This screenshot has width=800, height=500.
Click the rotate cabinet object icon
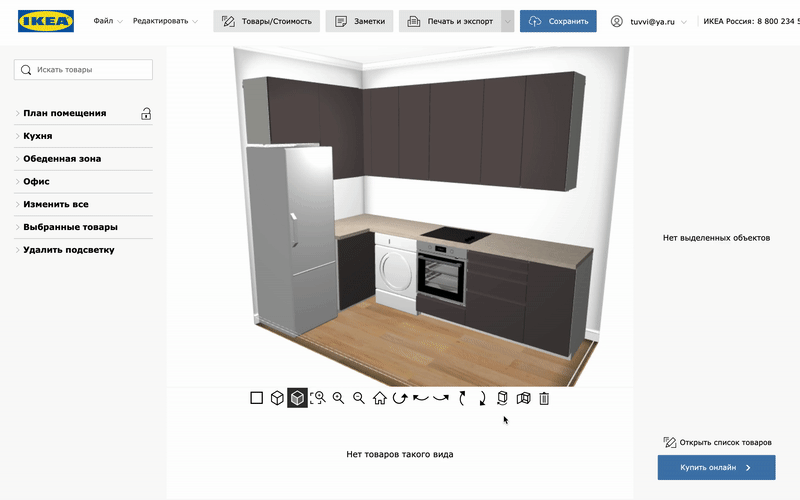pyautogui.click(x=503, y=398)
